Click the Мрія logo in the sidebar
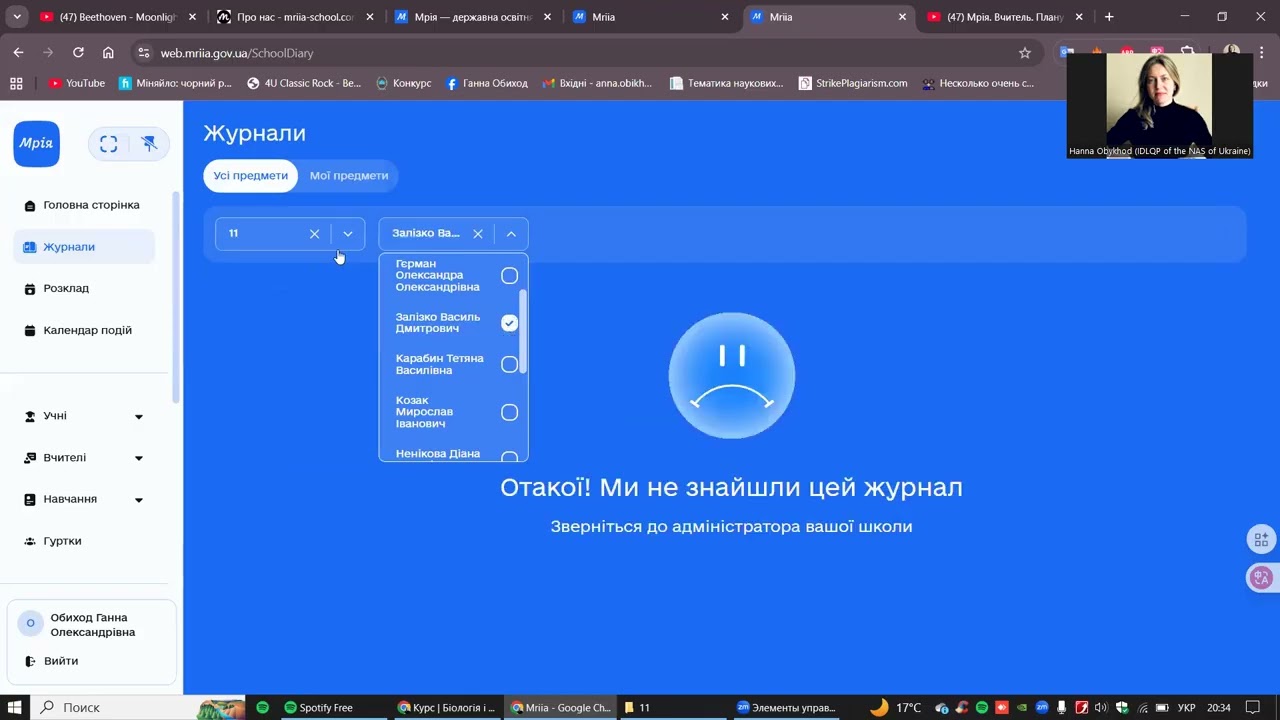Viewport: 1280px width, 720px height. tap(36, 143)
